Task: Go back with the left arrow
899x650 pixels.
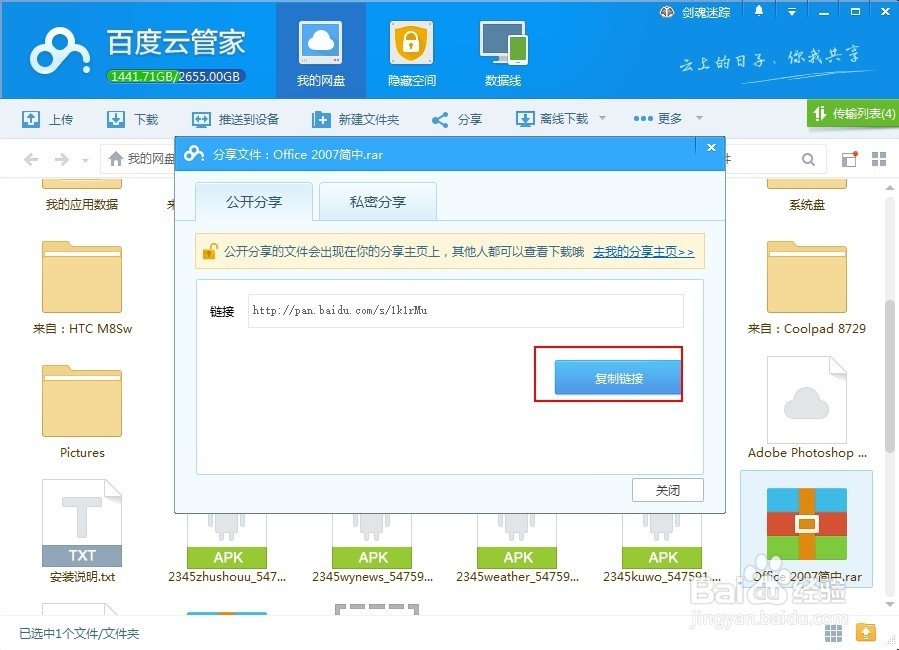Action: pos(31,159)
